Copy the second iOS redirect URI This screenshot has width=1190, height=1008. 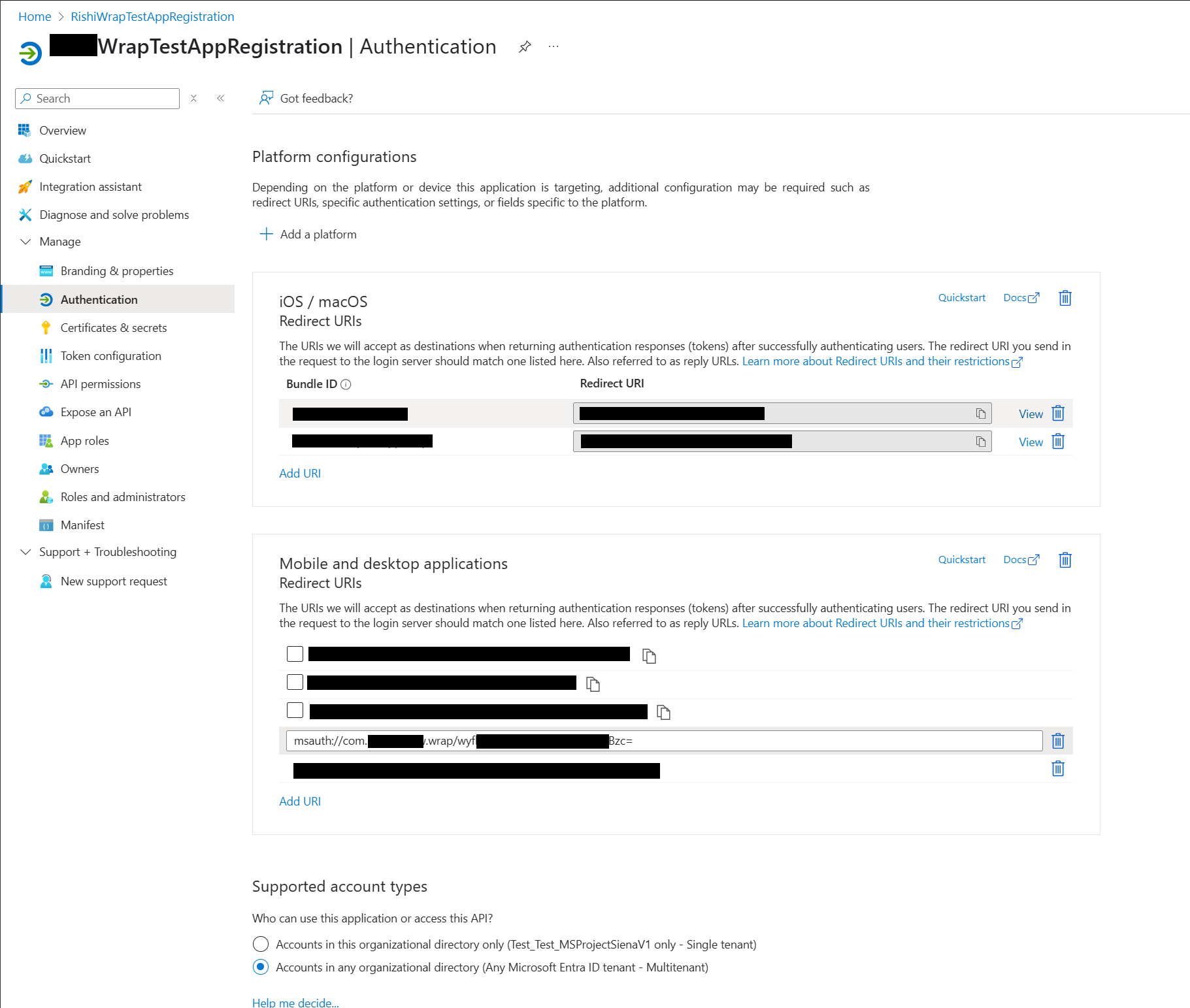[x=981, y=442]
